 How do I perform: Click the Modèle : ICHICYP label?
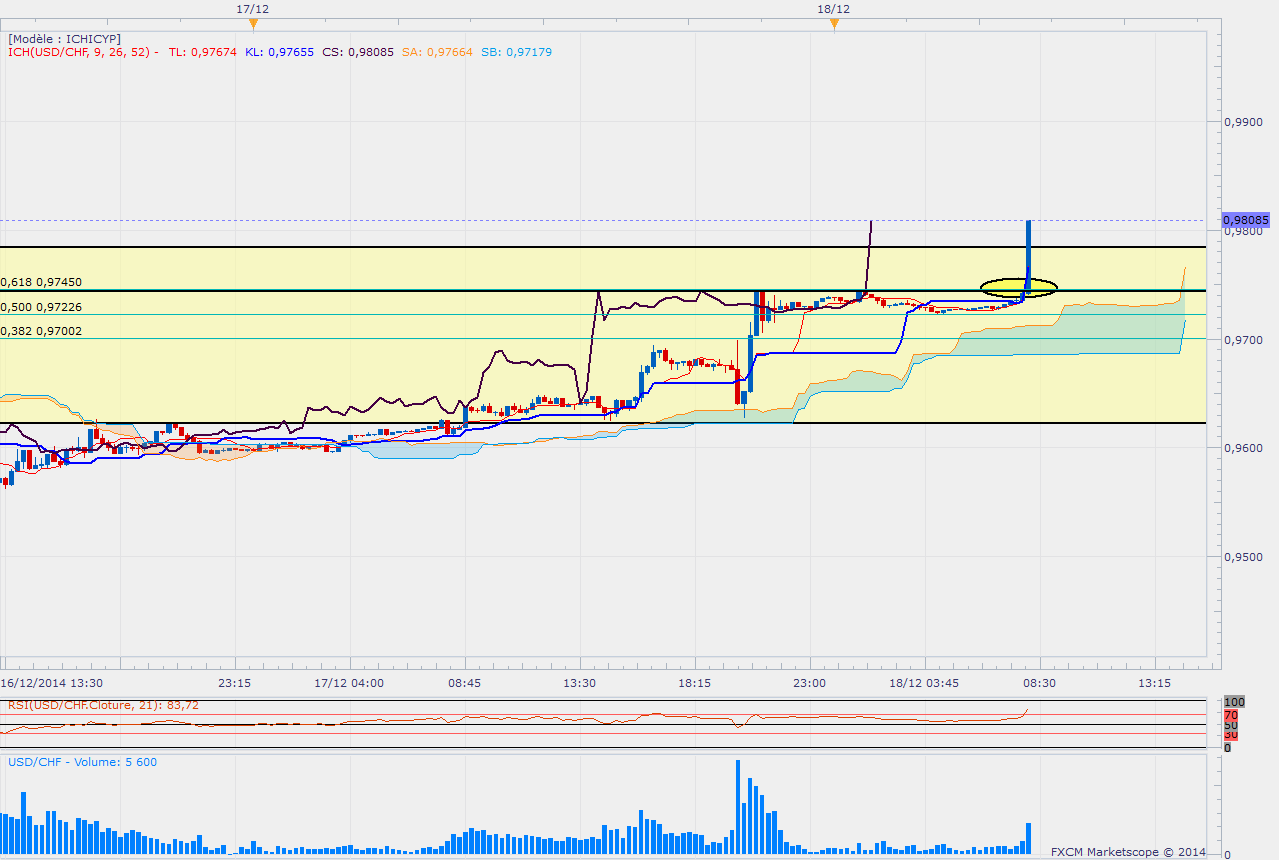tap(64, 38)
